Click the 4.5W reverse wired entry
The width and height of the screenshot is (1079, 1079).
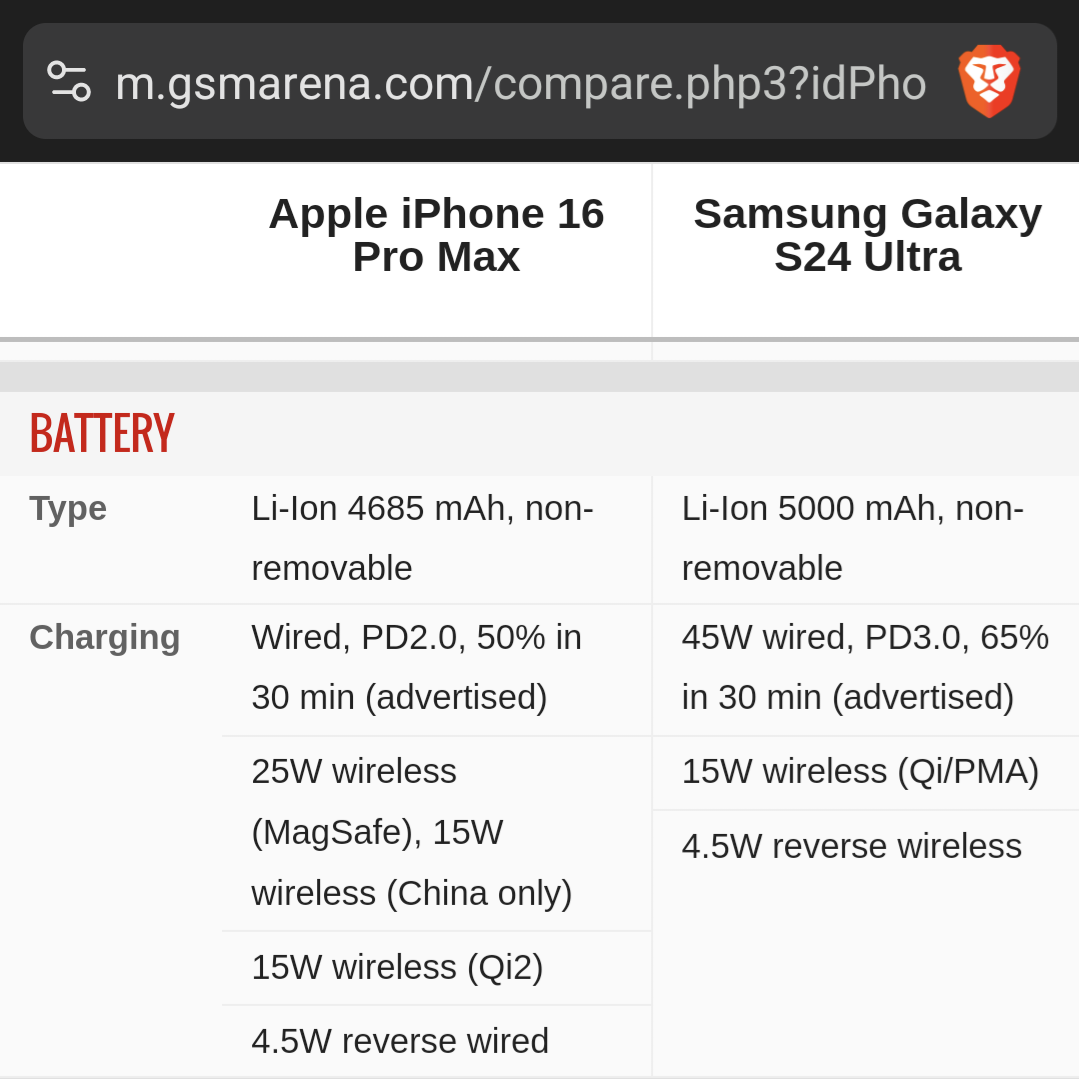tap(400, 1041)
